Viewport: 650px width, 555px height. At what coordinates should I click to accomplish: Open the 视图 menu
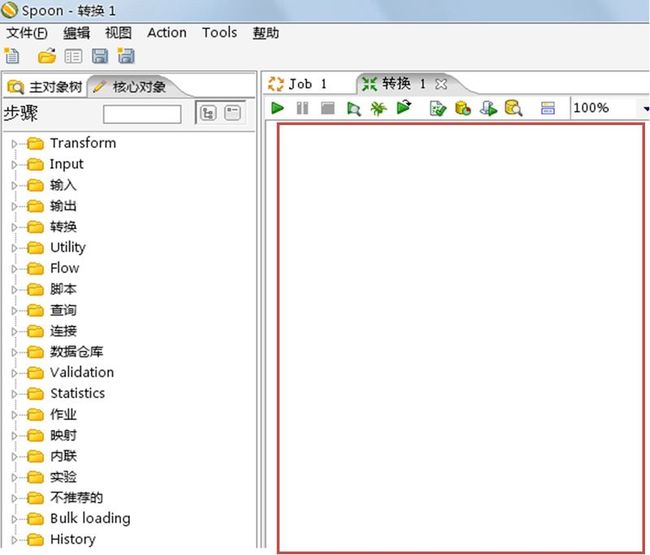pos(118,33)
